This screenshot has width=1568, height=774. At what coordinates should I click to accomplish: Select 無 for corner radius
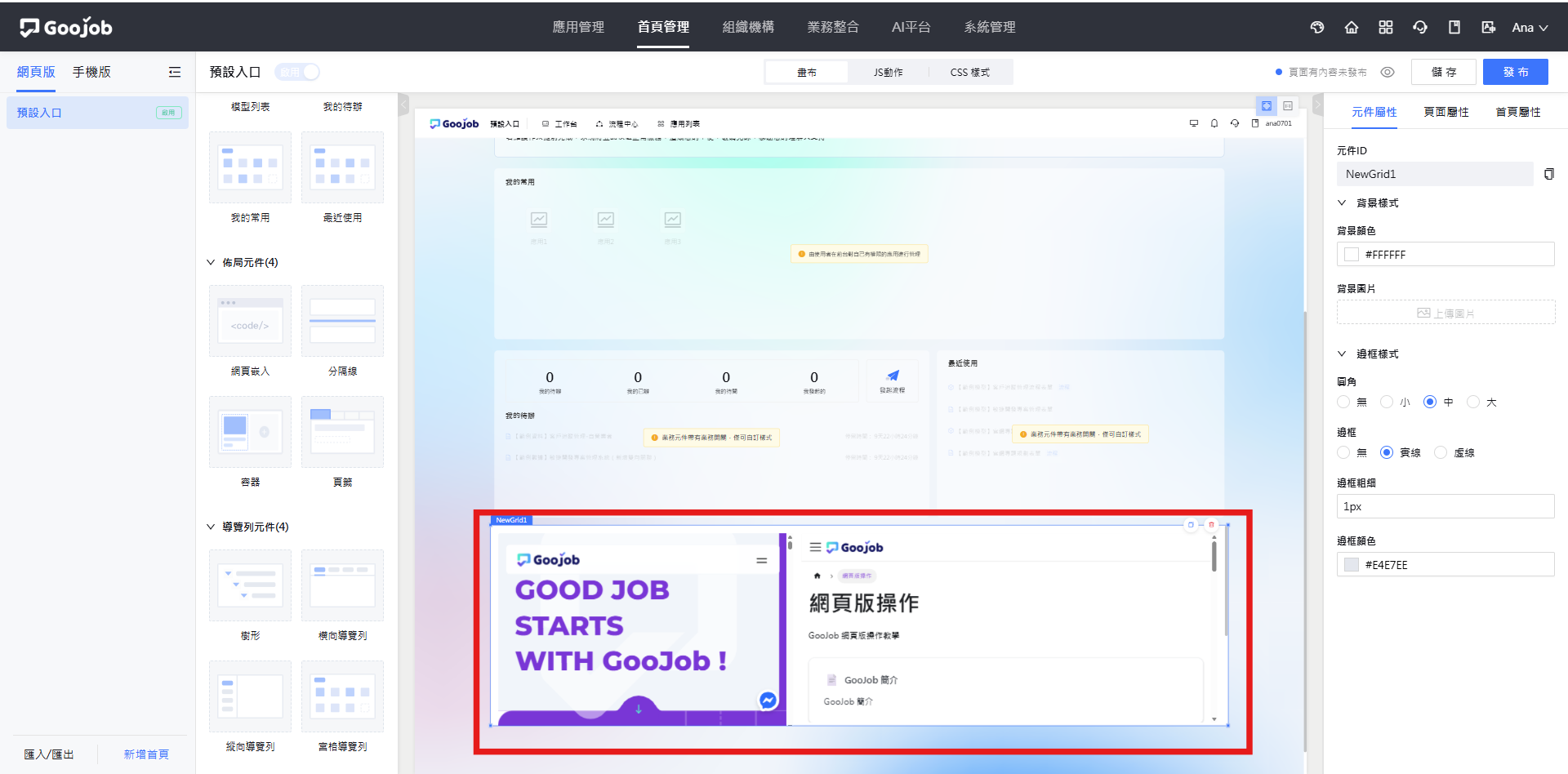point(1343,402)
